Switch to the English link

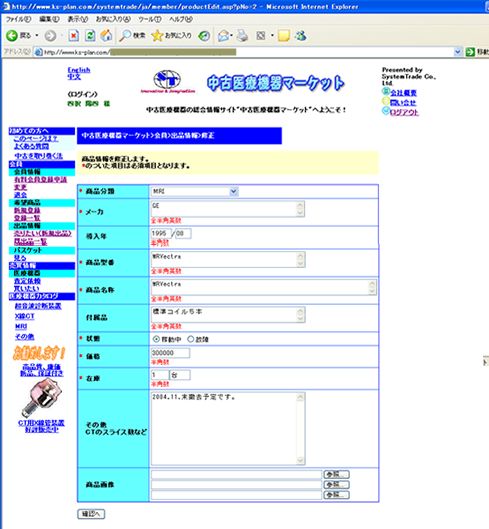[x=79, y=70]
